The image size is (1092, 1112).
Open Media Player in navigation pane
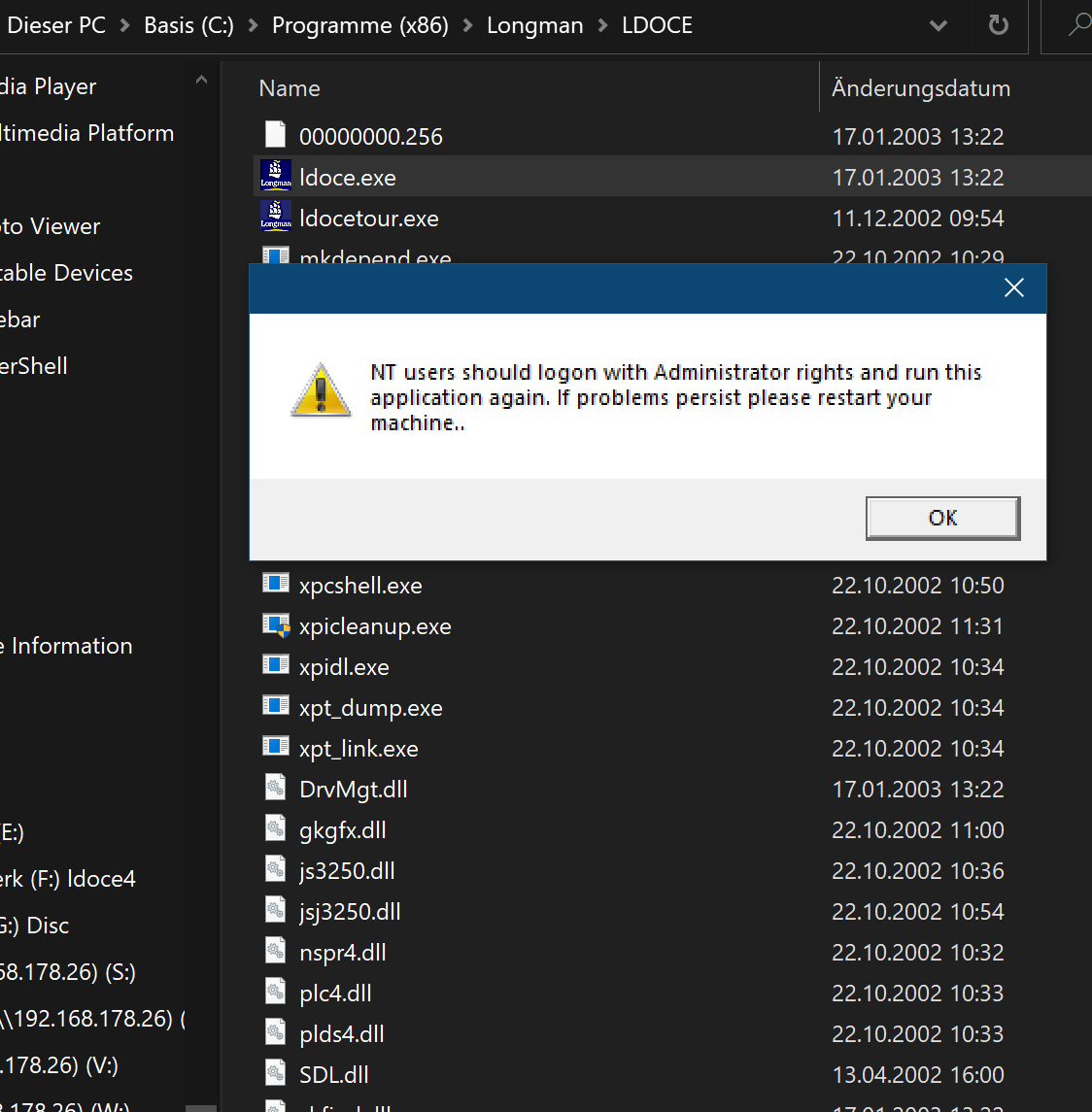(48, 86)
